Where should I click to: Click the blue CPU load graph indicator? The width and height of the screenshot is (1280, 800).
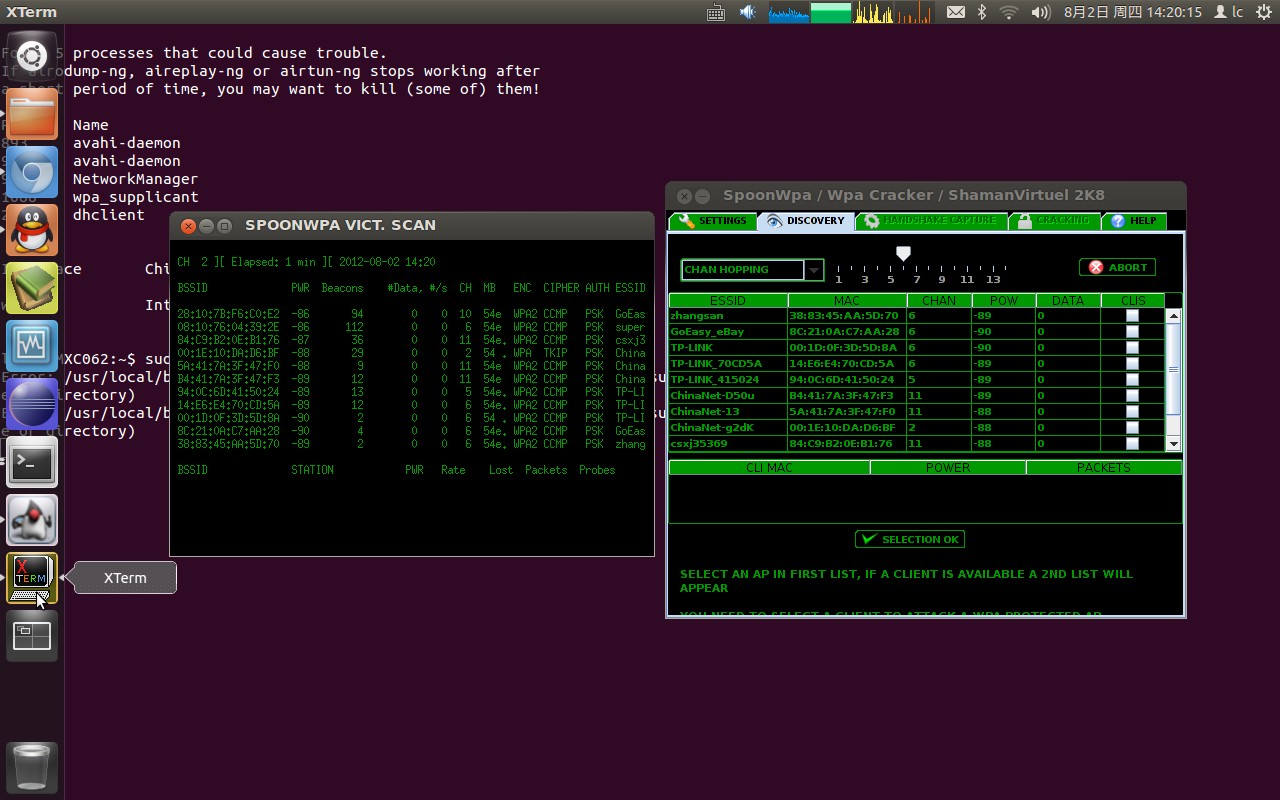tap(789, 12)
